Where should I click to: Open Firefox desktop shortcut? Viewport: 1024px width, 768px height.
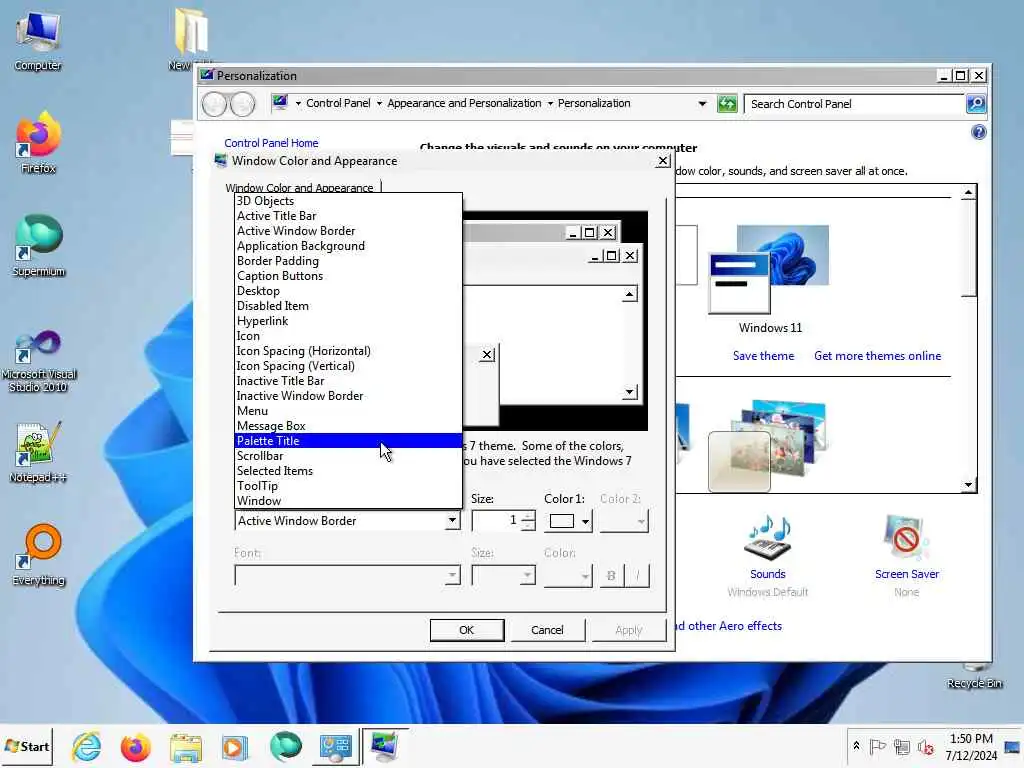38,142
